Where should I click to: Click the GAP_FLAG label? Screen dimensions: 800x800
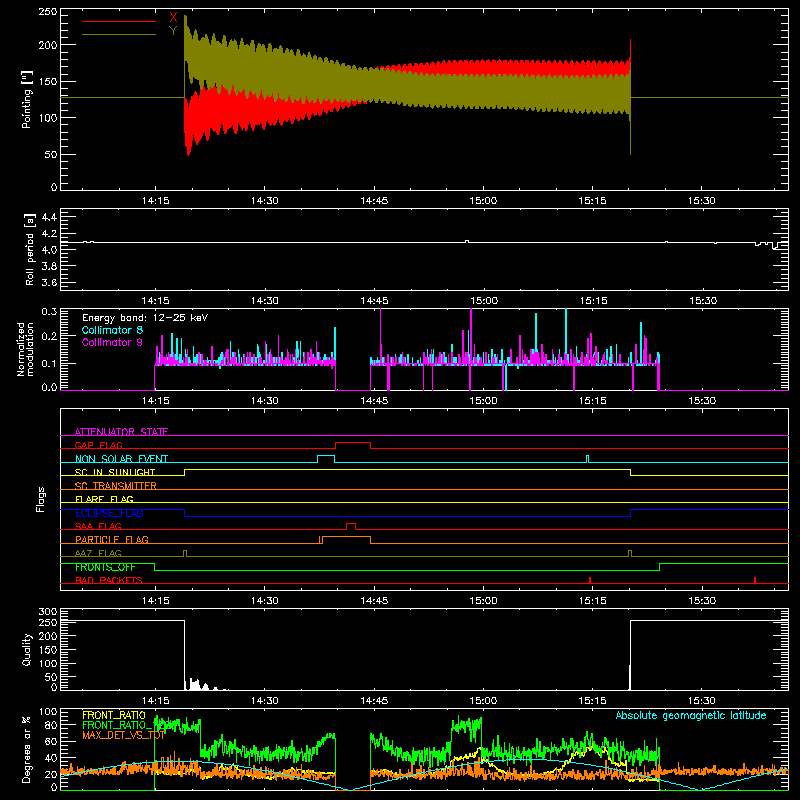[98, 445]
